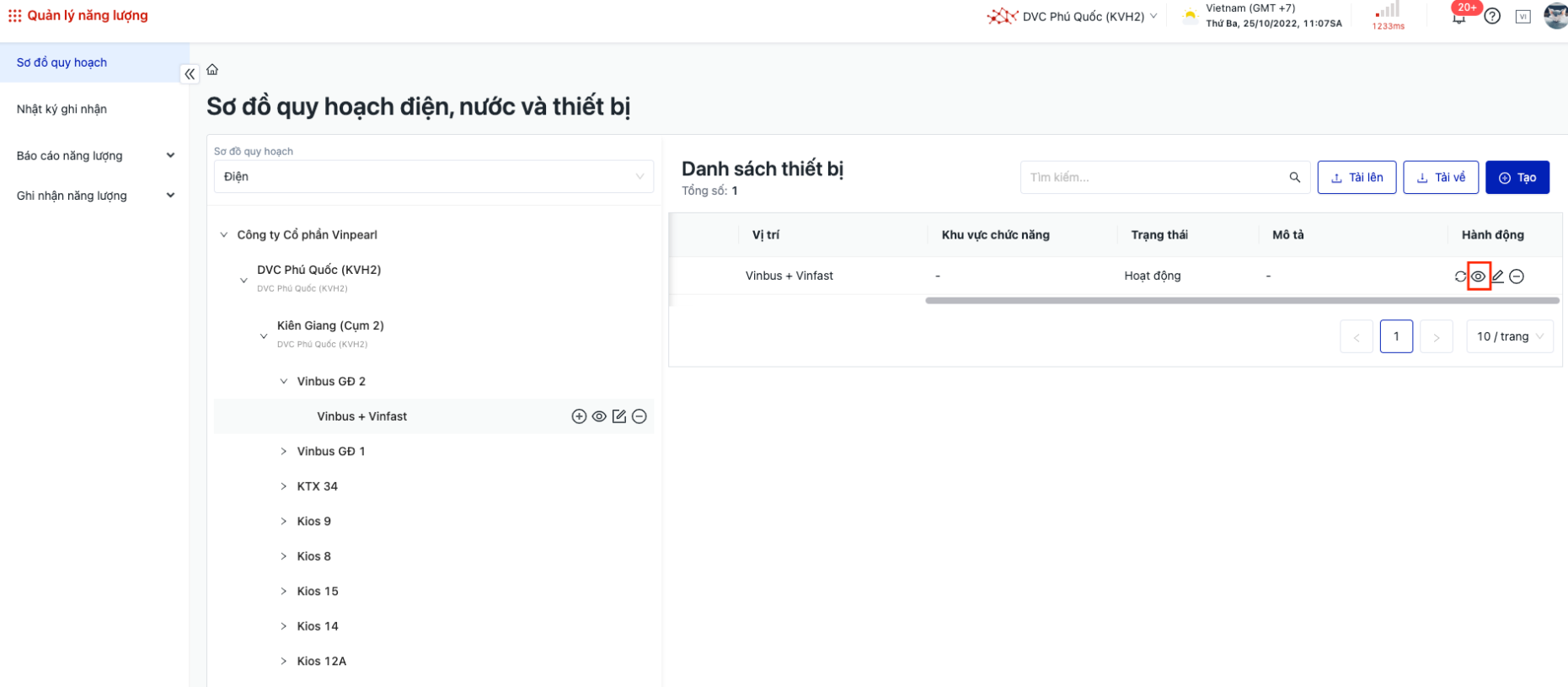Toggle eye icon on Vinbus + Vinfast tree node
Image resolution: width=1568 pixels, height=687 pixels.
(x=599, y=416)
